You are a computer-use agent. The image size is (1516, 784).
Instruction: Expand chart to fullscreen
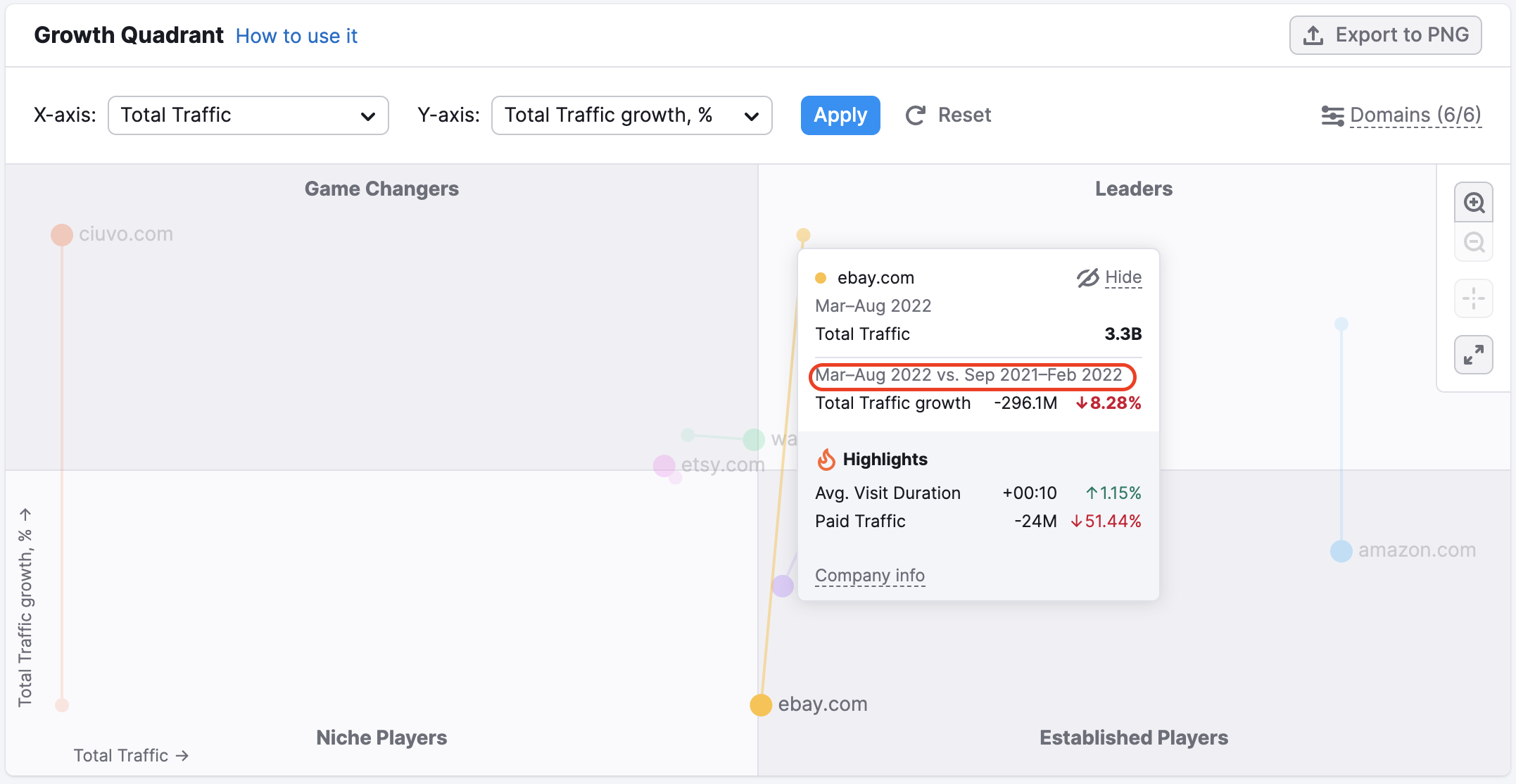(1474, 355)
